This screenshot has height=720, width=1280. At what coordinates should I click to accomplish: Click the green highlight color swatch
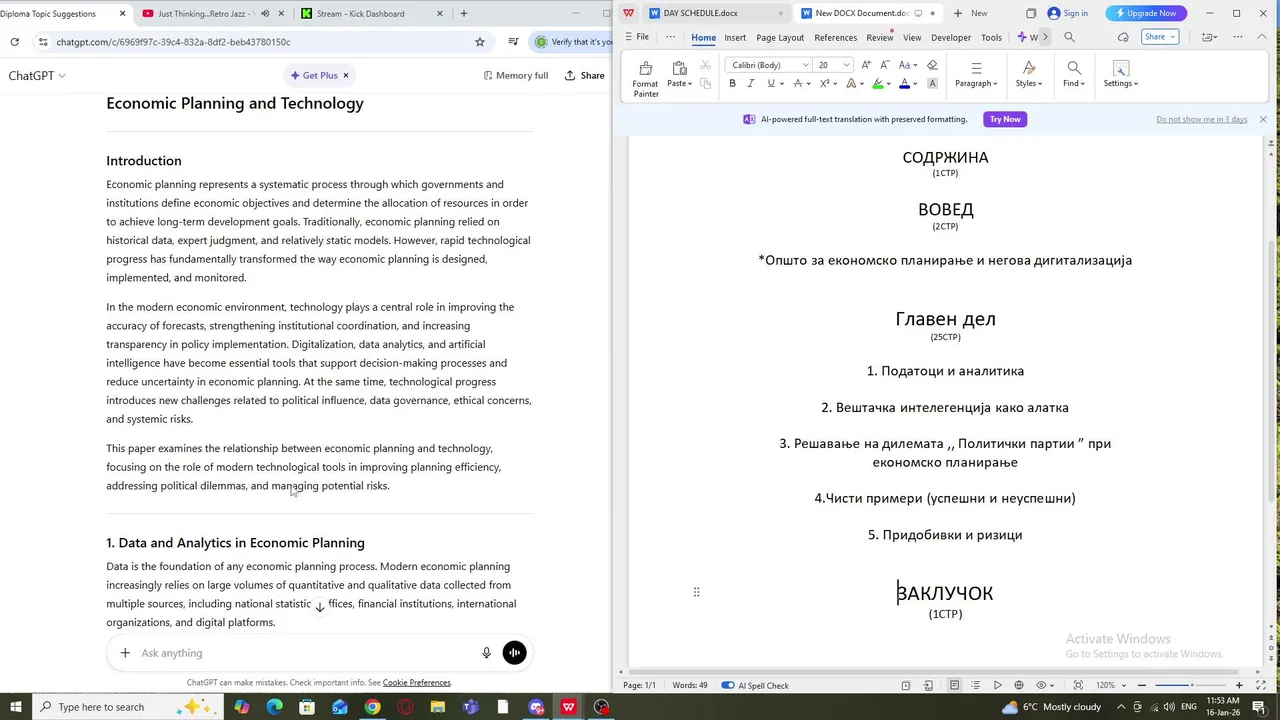click(878, 84)
